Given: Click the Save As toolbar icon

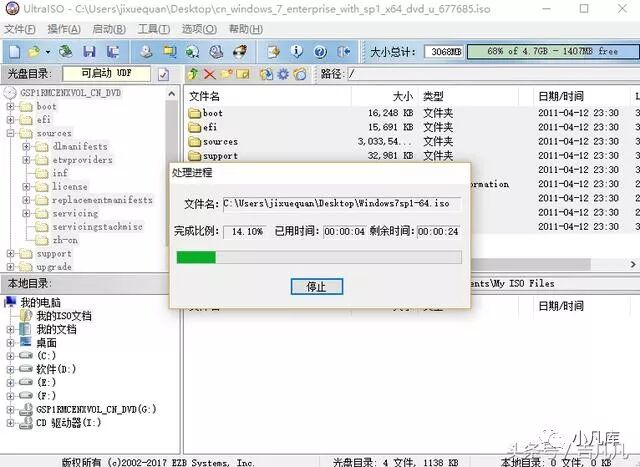Looking at the screenshot, I should click(x=113, y=52).
